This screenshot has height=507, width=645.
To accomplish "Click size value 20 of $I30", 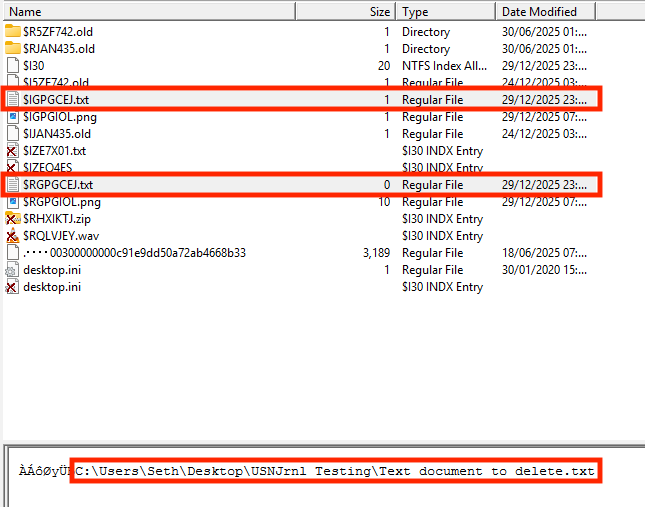I will 384,66.
